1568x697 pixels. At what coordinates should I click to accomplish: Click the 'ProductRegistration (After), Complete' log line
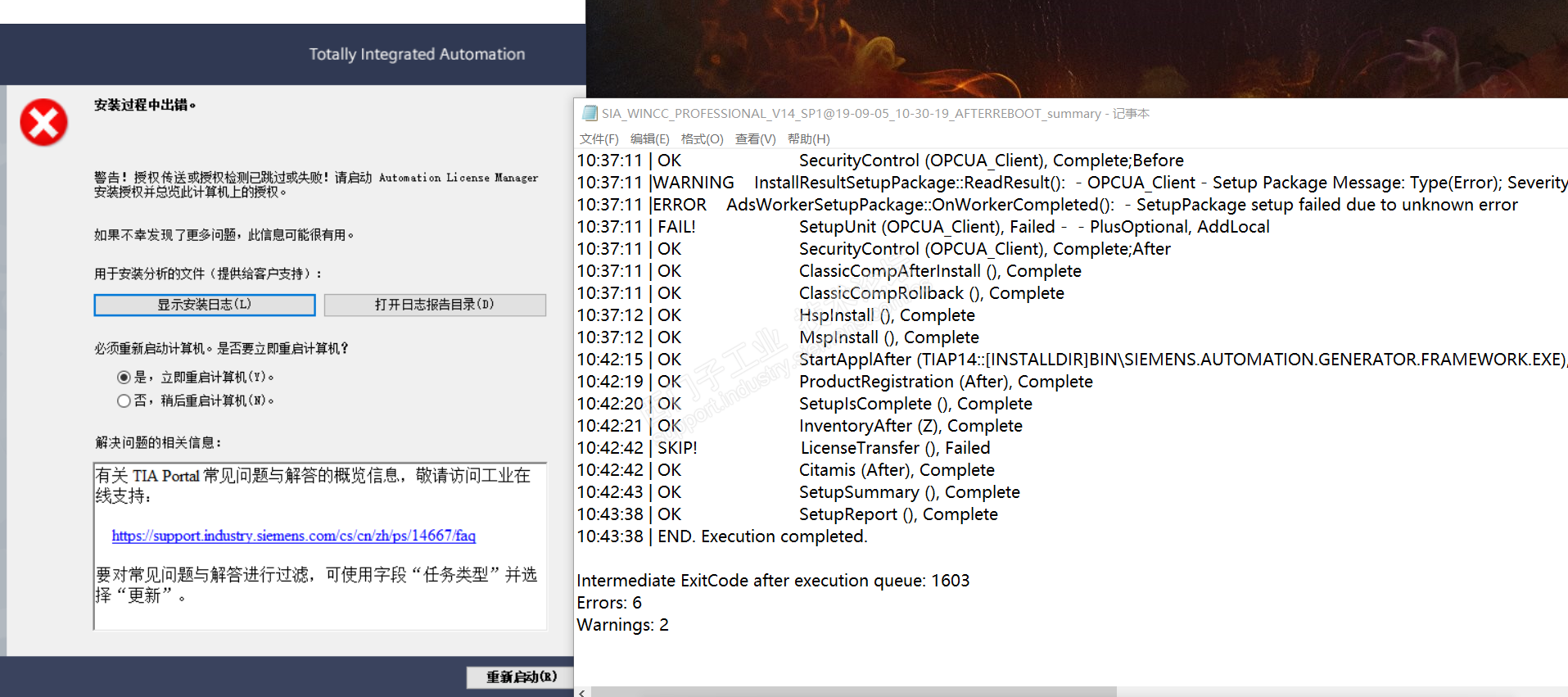pyautogui.click(x=835, y=382)
